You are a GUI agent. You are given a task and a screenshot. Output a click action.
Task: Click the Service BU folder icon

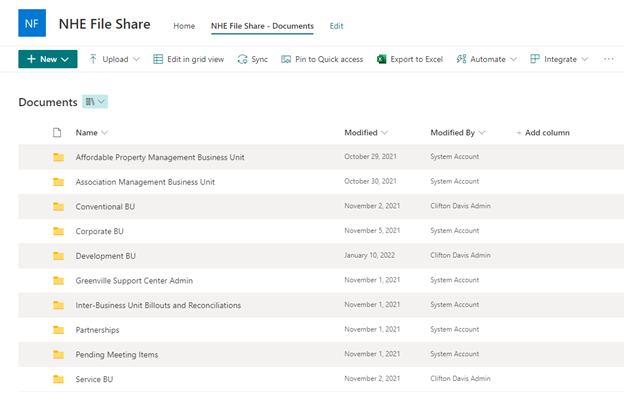(58, 379)
